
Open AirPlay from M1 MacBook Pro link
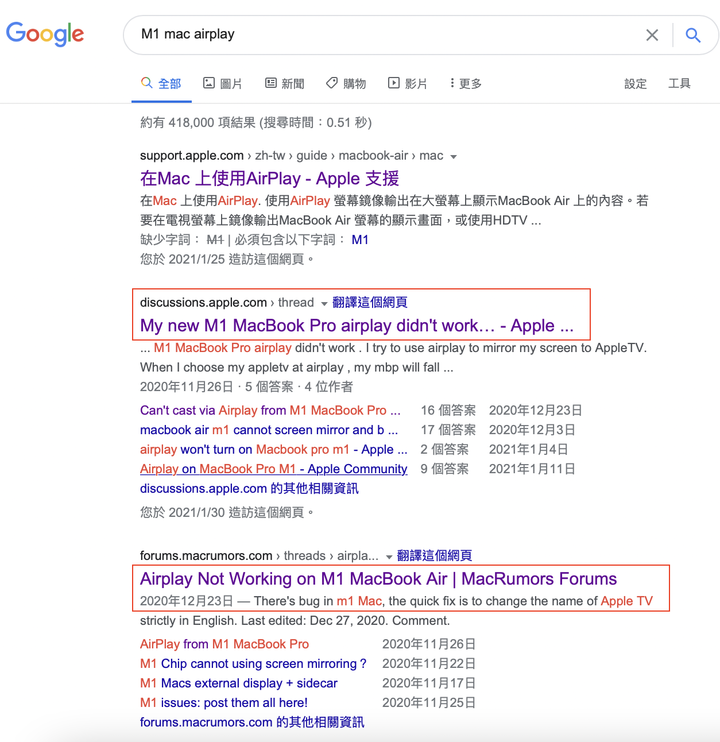[x=224, y=644]
